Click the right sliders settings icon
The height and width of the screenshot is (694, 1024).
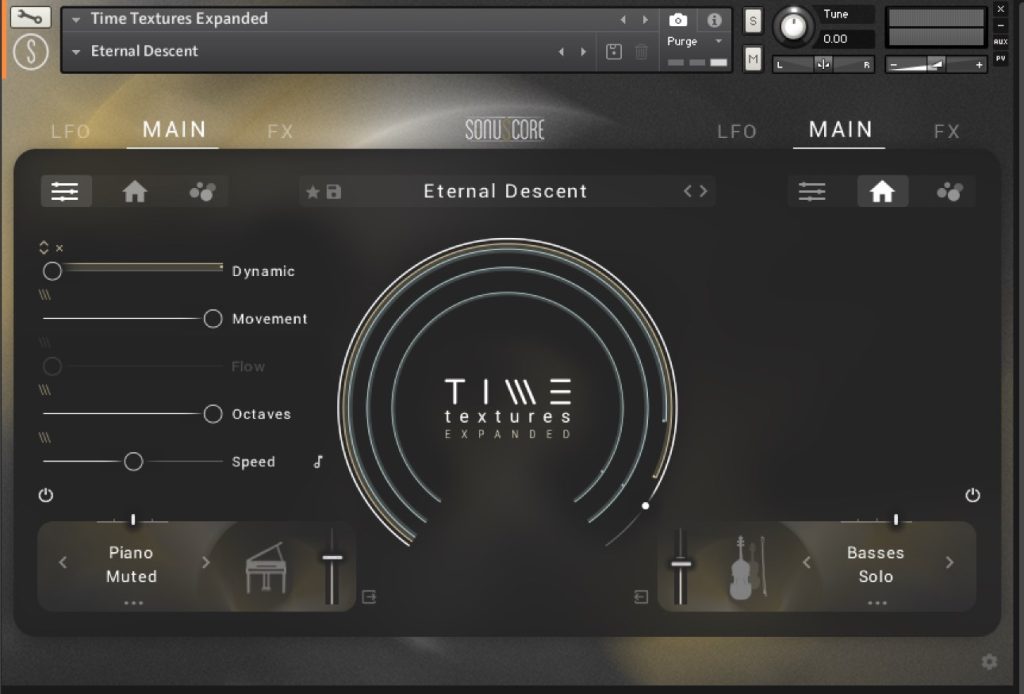(x=812, y=192)
